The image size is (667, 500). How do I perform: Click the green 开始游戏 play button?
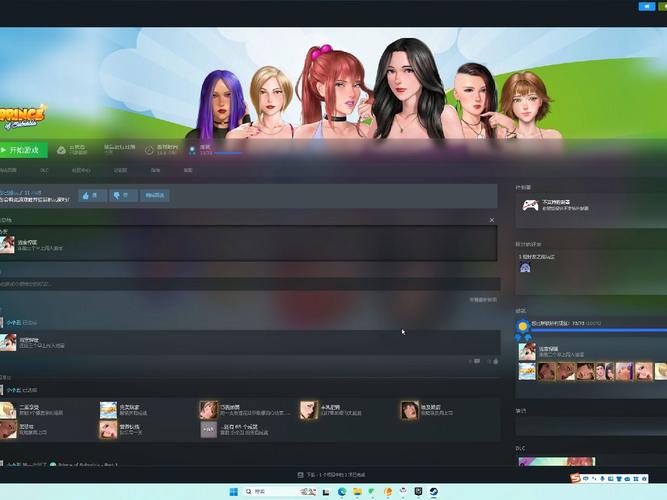click(23, 150)
